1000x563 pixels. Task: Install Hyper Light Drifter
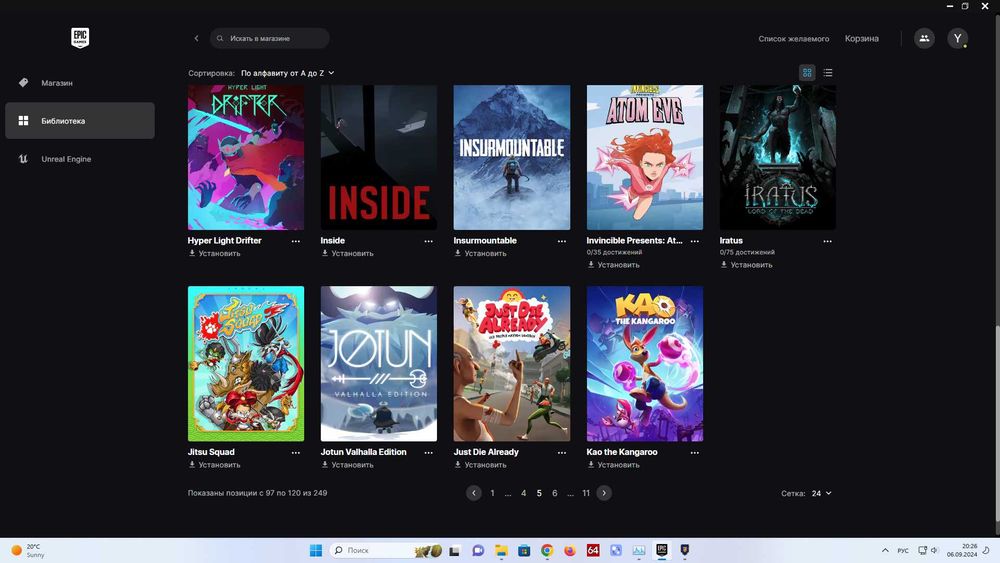coord(214,253)
